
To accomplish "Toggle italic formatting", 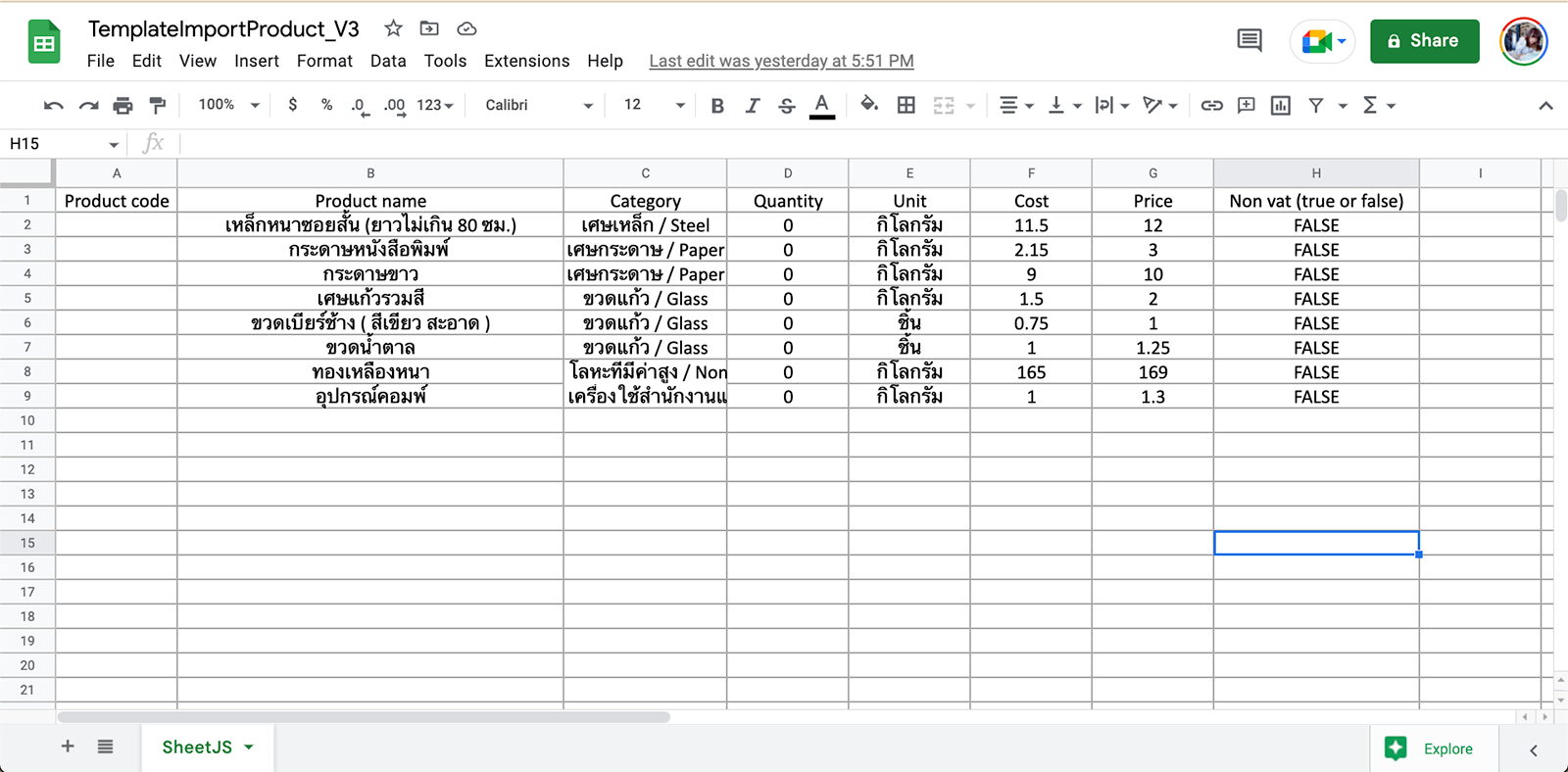I will [752, 106].
